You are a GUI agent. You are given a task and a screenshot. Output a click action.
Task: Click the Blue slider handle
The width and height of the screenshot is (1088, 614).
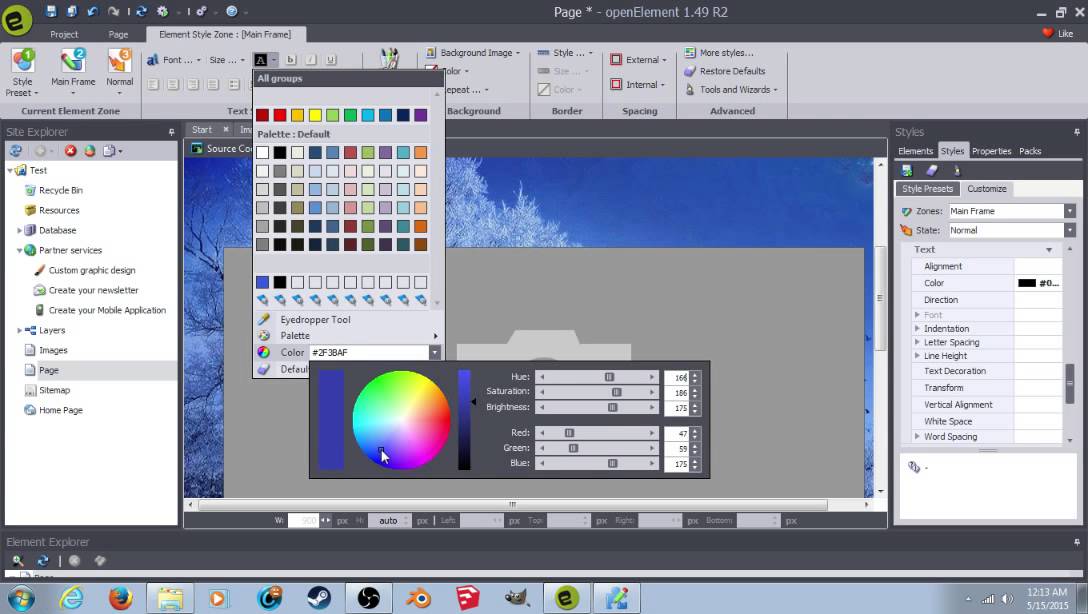tap(613, 463)
